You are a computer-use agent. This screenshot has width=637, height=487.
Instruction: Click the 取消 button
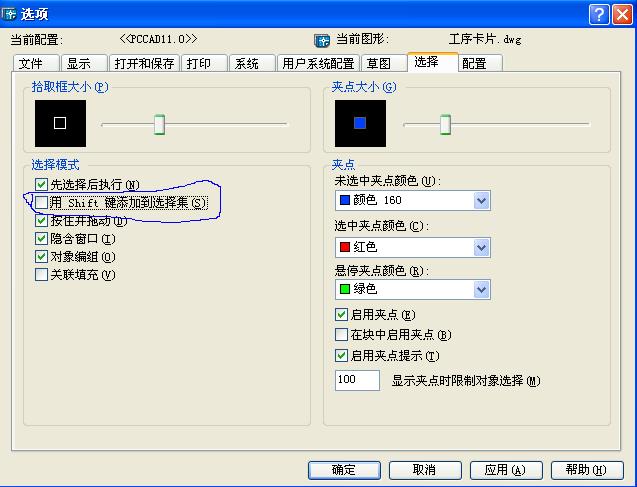[425, 470]
